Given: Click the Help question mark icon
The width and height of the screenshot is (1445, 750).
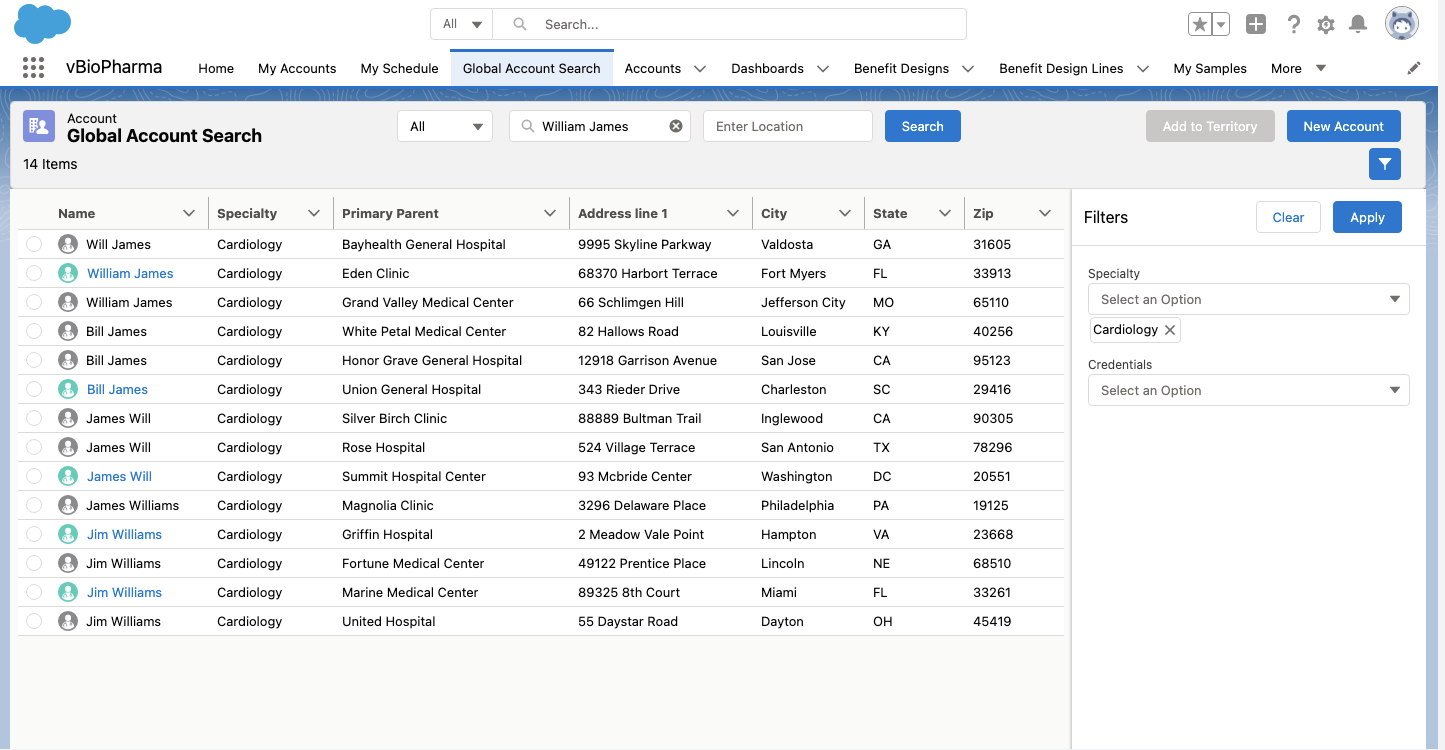Looking at the screenshot, I should (1293, 25).
